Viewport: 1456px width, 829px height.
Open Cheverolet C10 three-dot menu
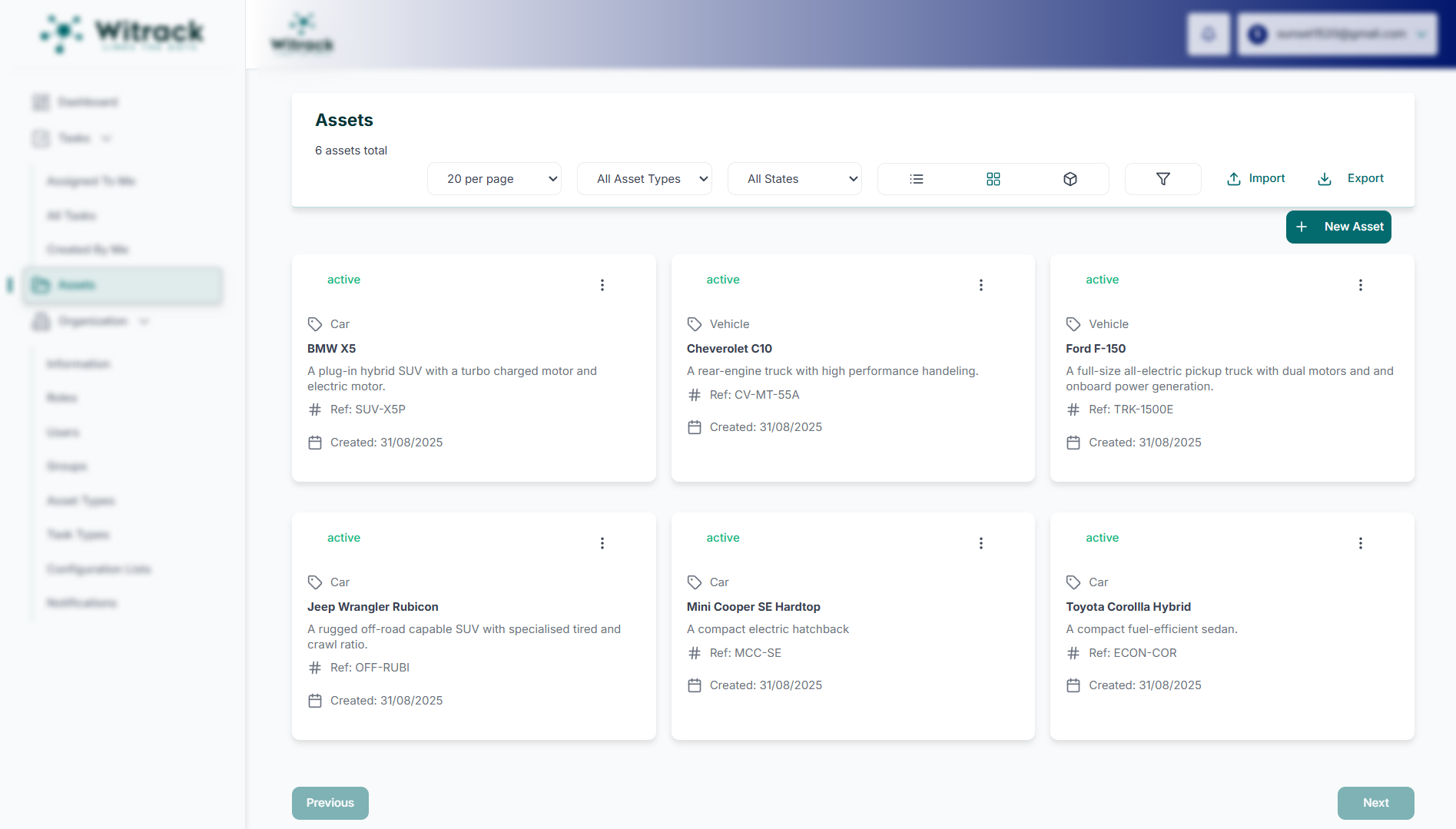coord(980,285)
